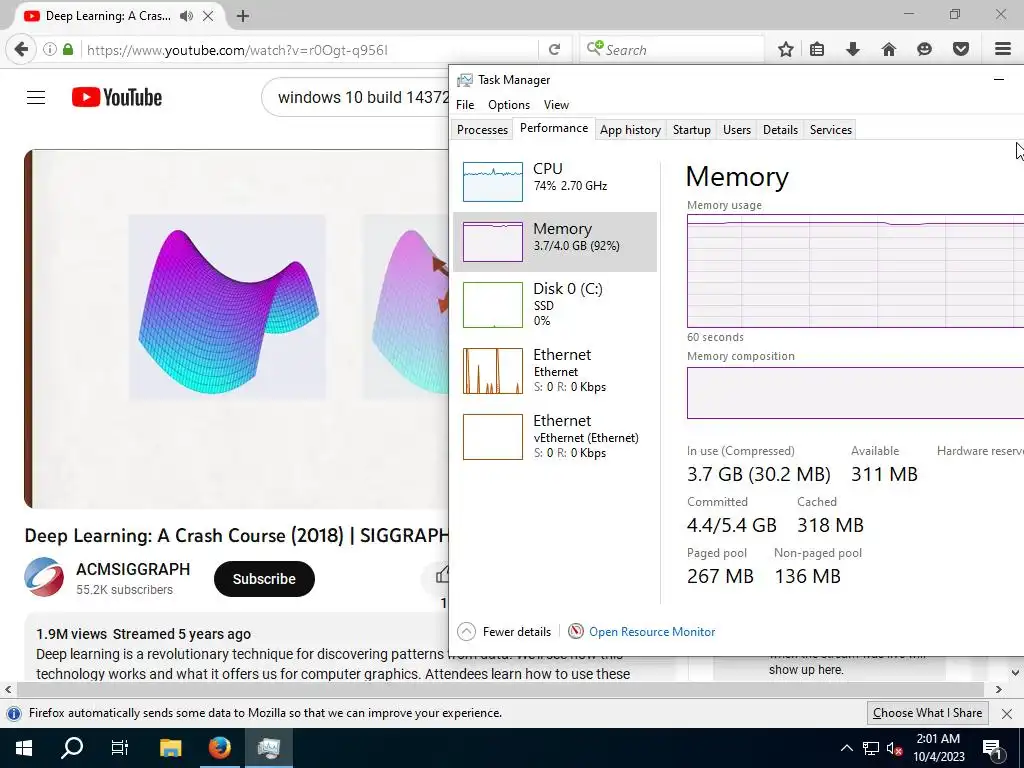Click the Open Resource Monitor icon

[575, 632]
